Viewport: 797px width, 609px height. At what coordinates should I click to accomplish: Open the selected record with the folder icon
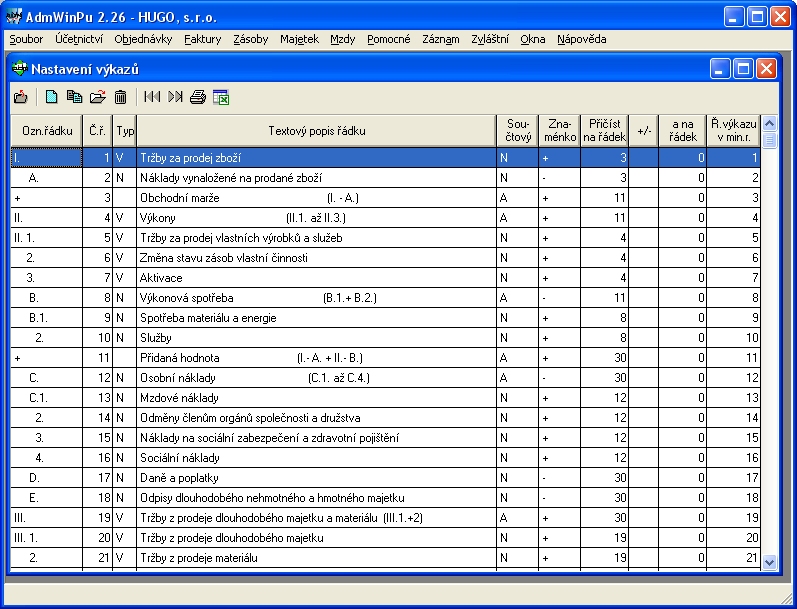point(98,97)
